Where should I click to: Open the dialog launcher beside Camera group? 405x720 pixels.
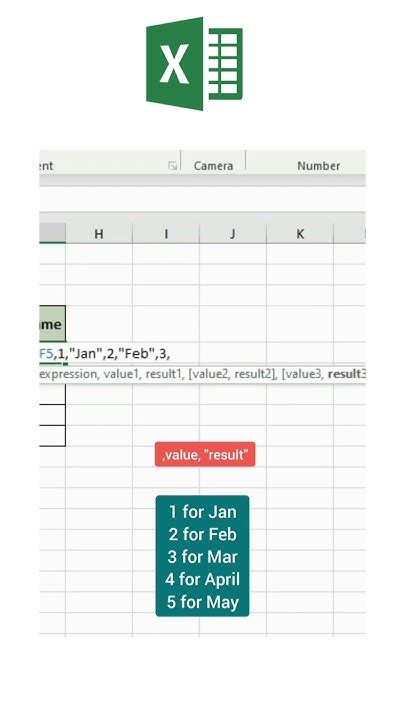point(173,166)
